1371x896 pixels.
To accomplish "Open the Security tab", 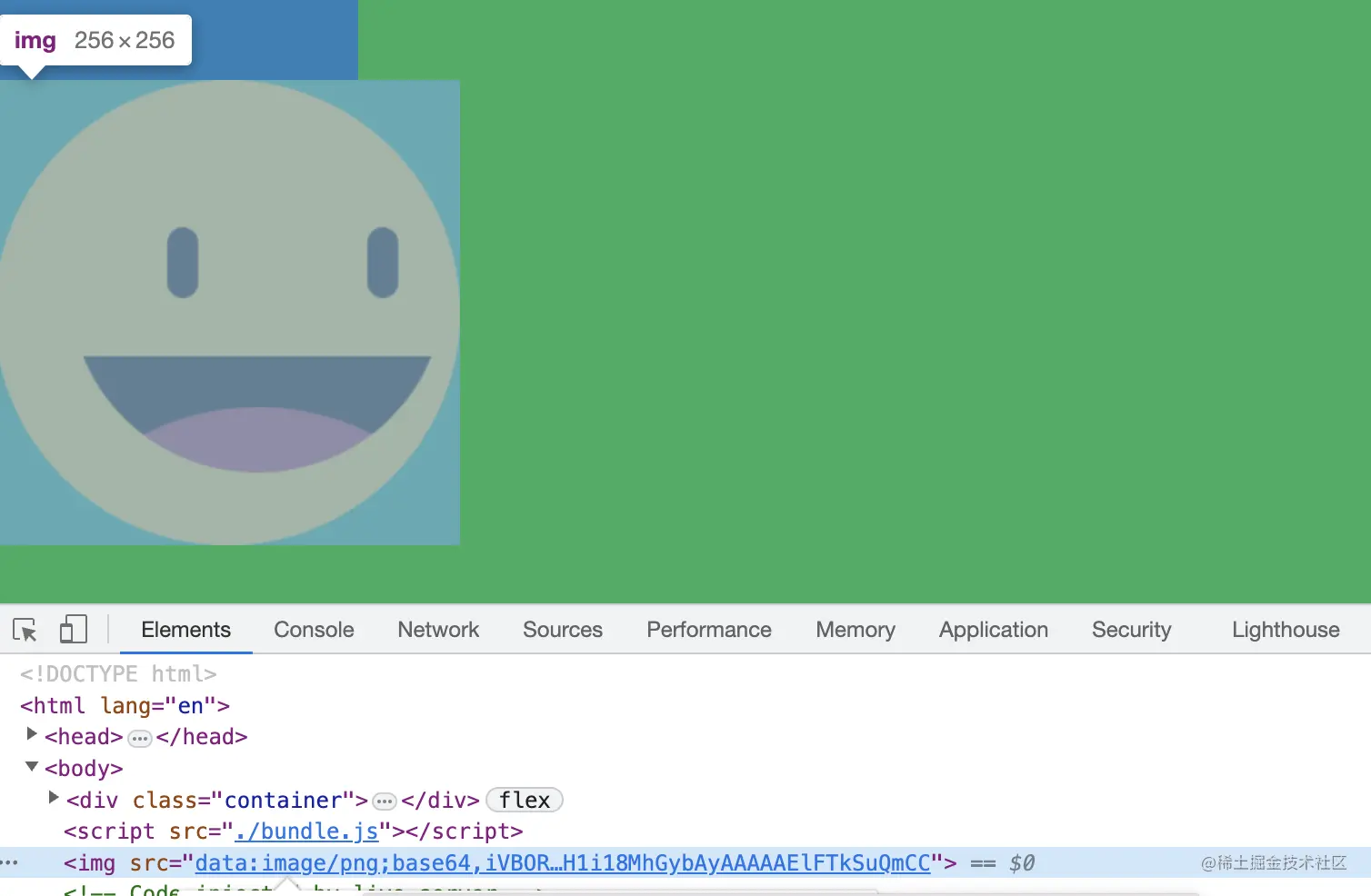I will pos(1132,630).
